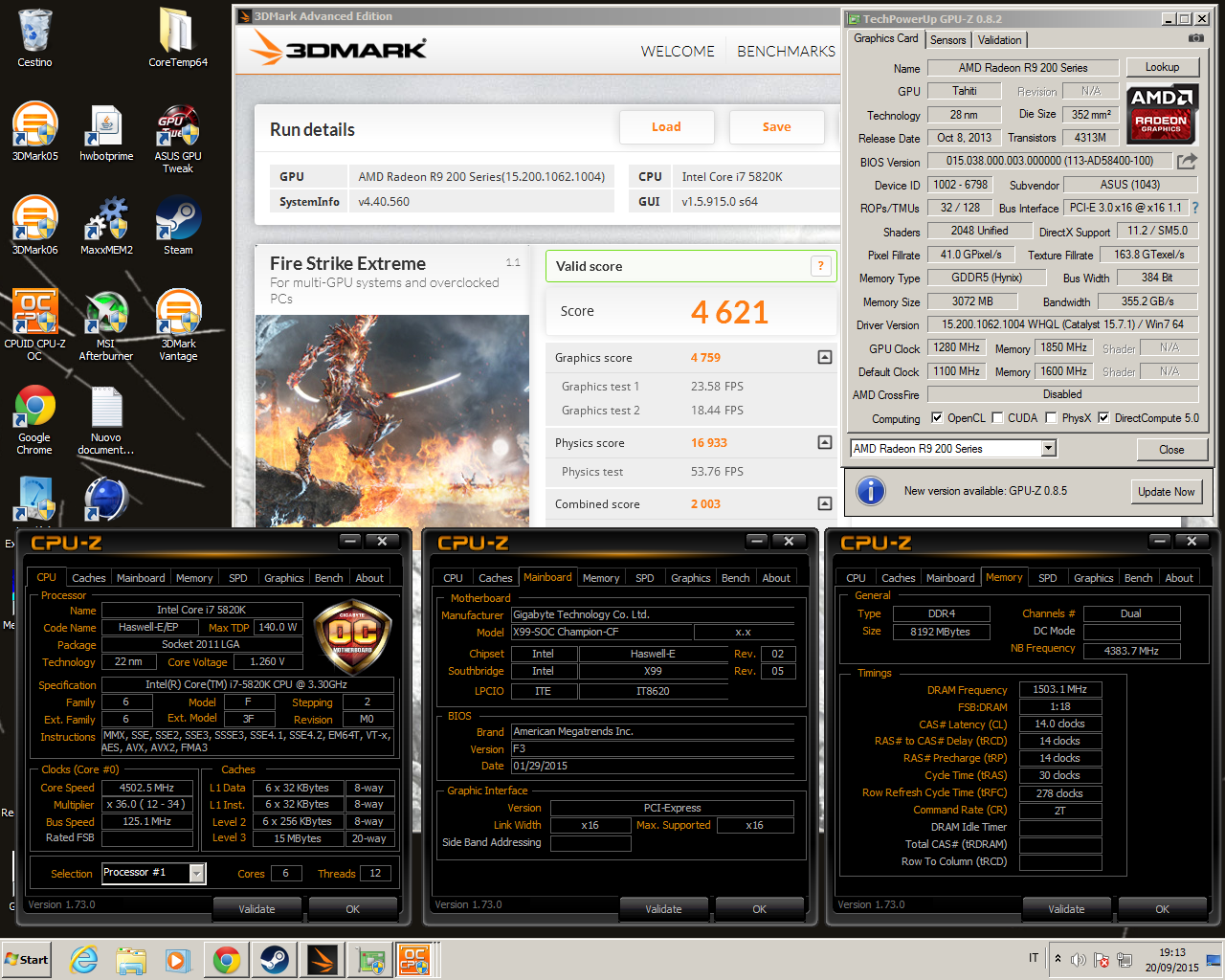Open the Processor #1 selection dropdown in CPU-Z
Viewport: 1225px width, 980px height.
point(196,873)
